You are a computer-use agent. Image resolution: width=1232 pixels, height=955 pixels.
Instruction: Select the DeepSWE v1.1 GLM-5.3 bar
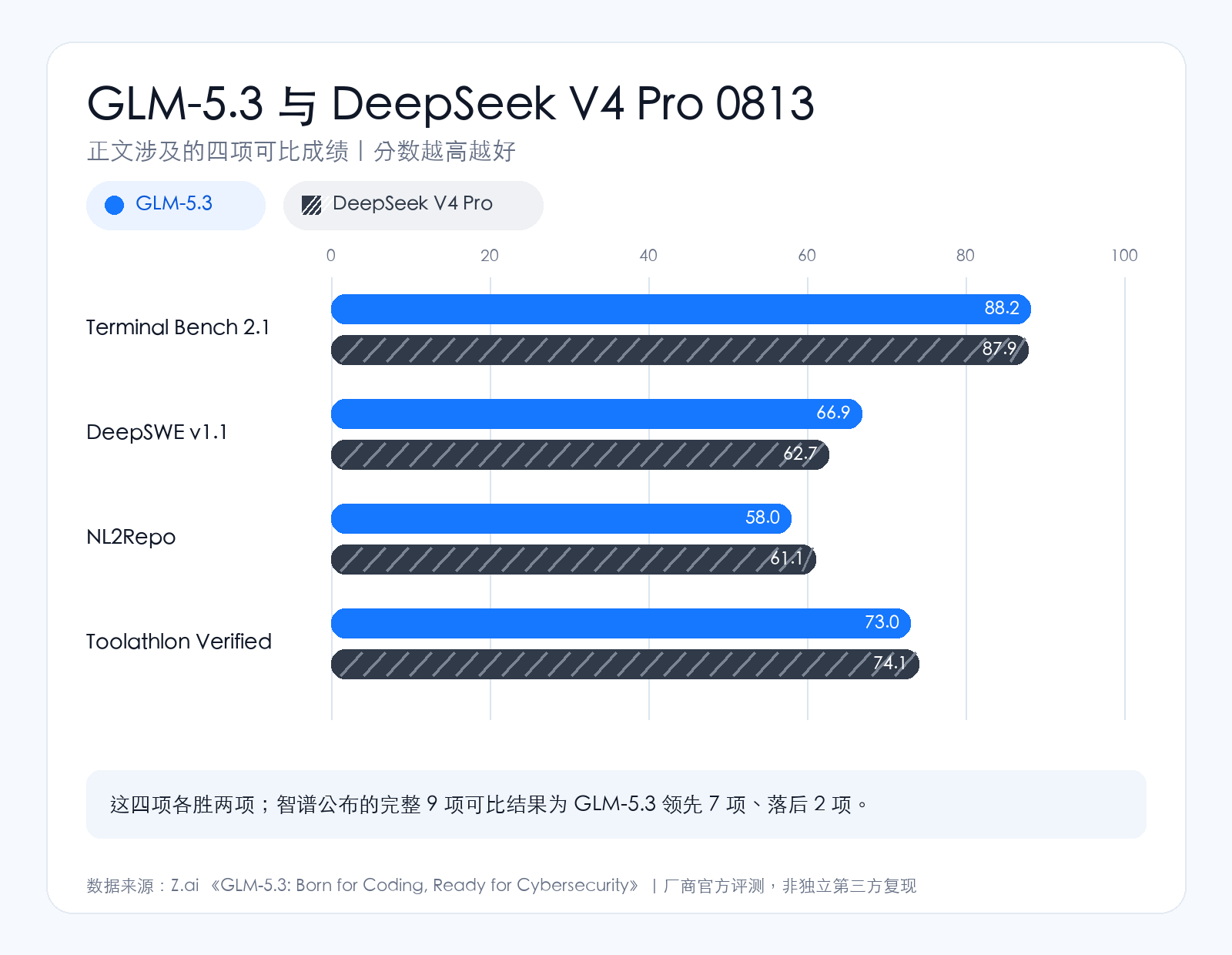coord(597,414)
